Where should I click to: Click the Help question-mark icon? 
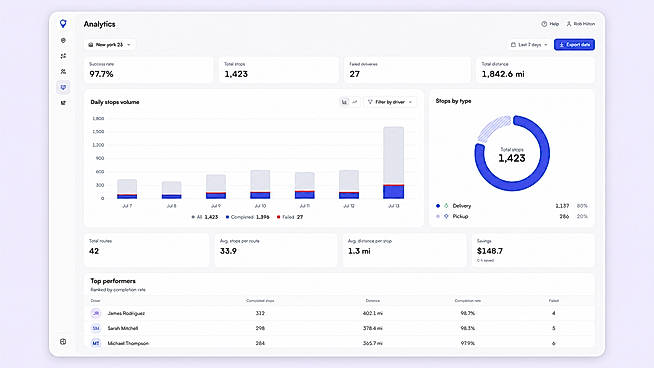coord(544,24)
